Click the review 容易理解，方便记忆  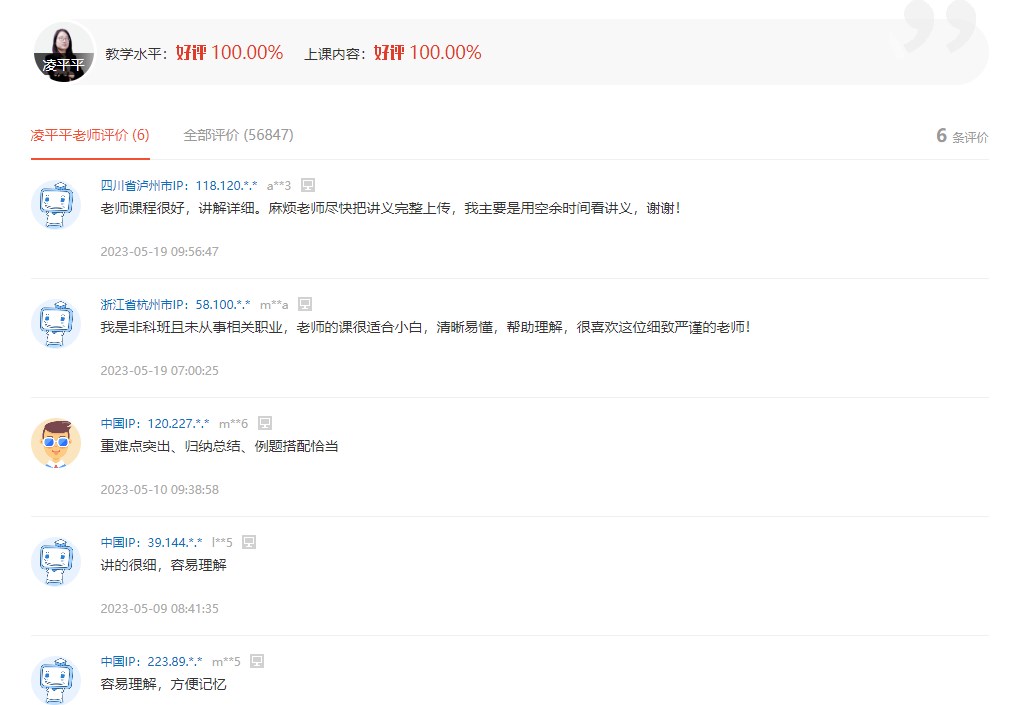pos(164,684)
